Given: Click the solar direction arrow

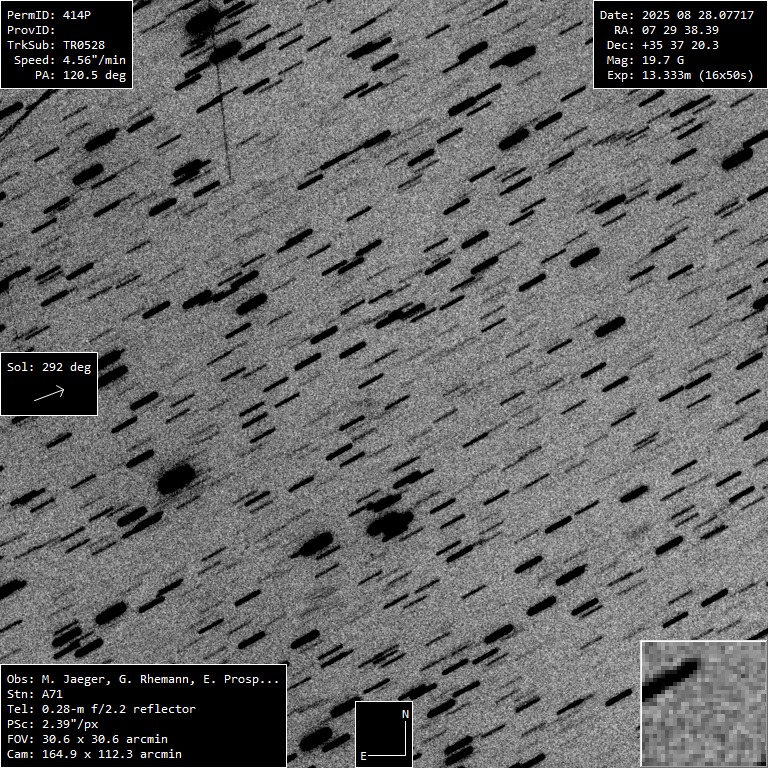Looking at the screenshot, I should click(49, 393).
